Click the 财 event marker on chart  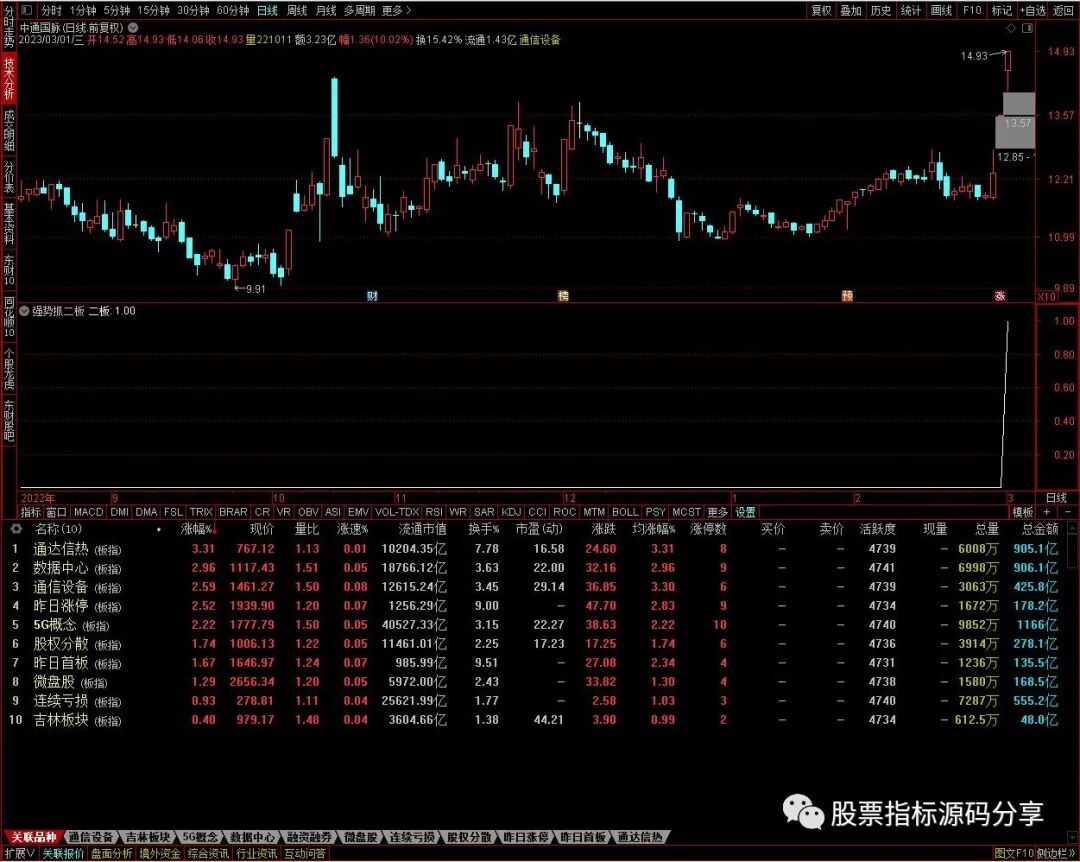372,296
